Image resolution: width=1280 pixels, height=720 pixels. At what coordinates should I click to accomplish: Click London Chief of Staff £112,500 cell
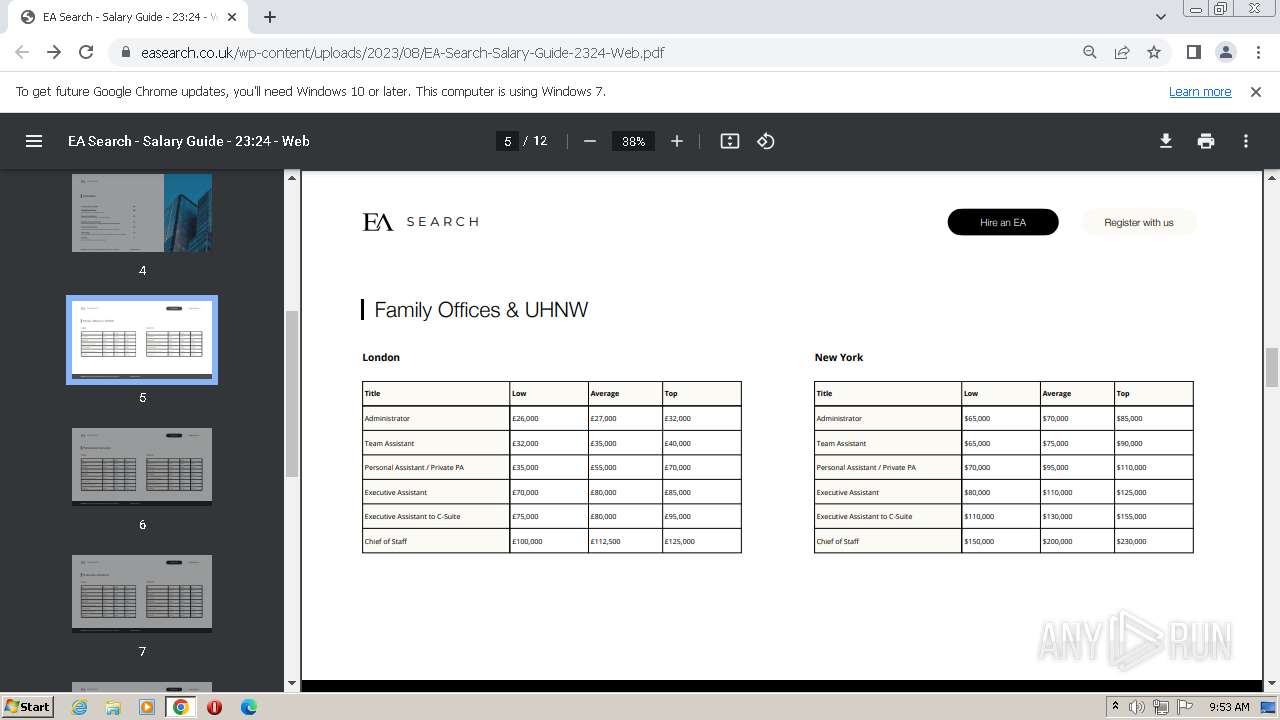point(625,541)
